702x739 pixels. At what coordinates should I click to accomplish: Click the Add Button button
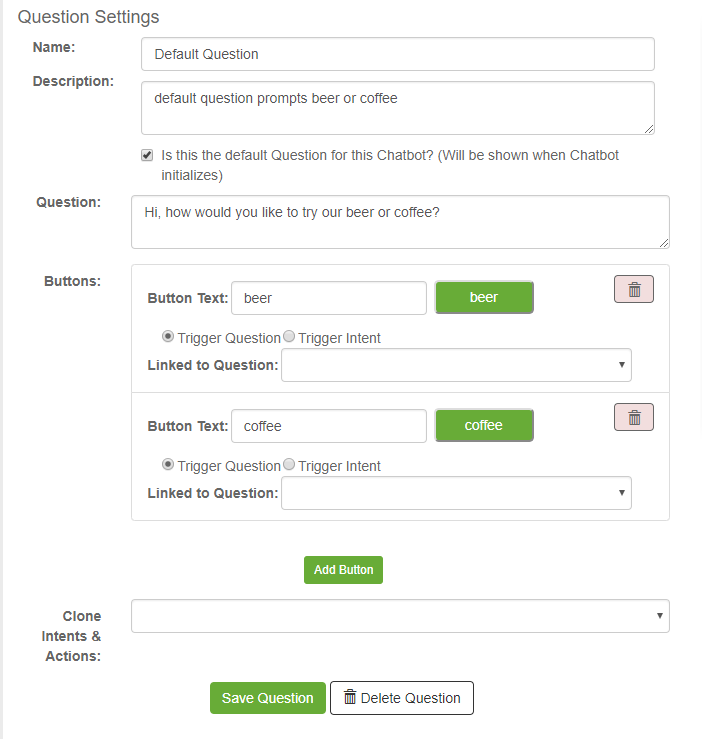pos(343,570)
